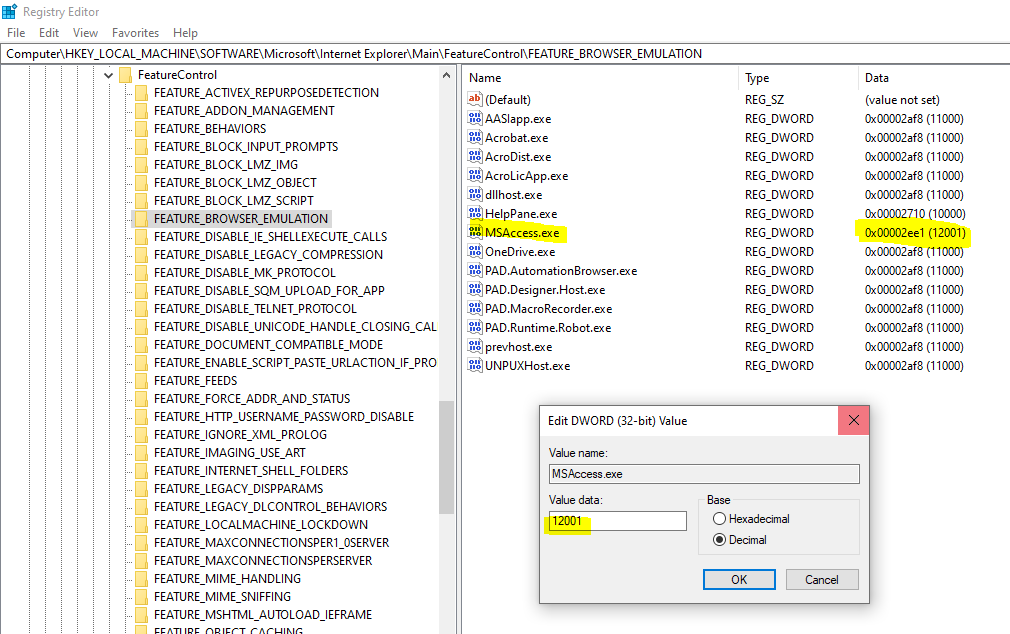Click the registry path address bar
Image resolution: width=1010 pixels, height=634 pixels.
point(505,53)
